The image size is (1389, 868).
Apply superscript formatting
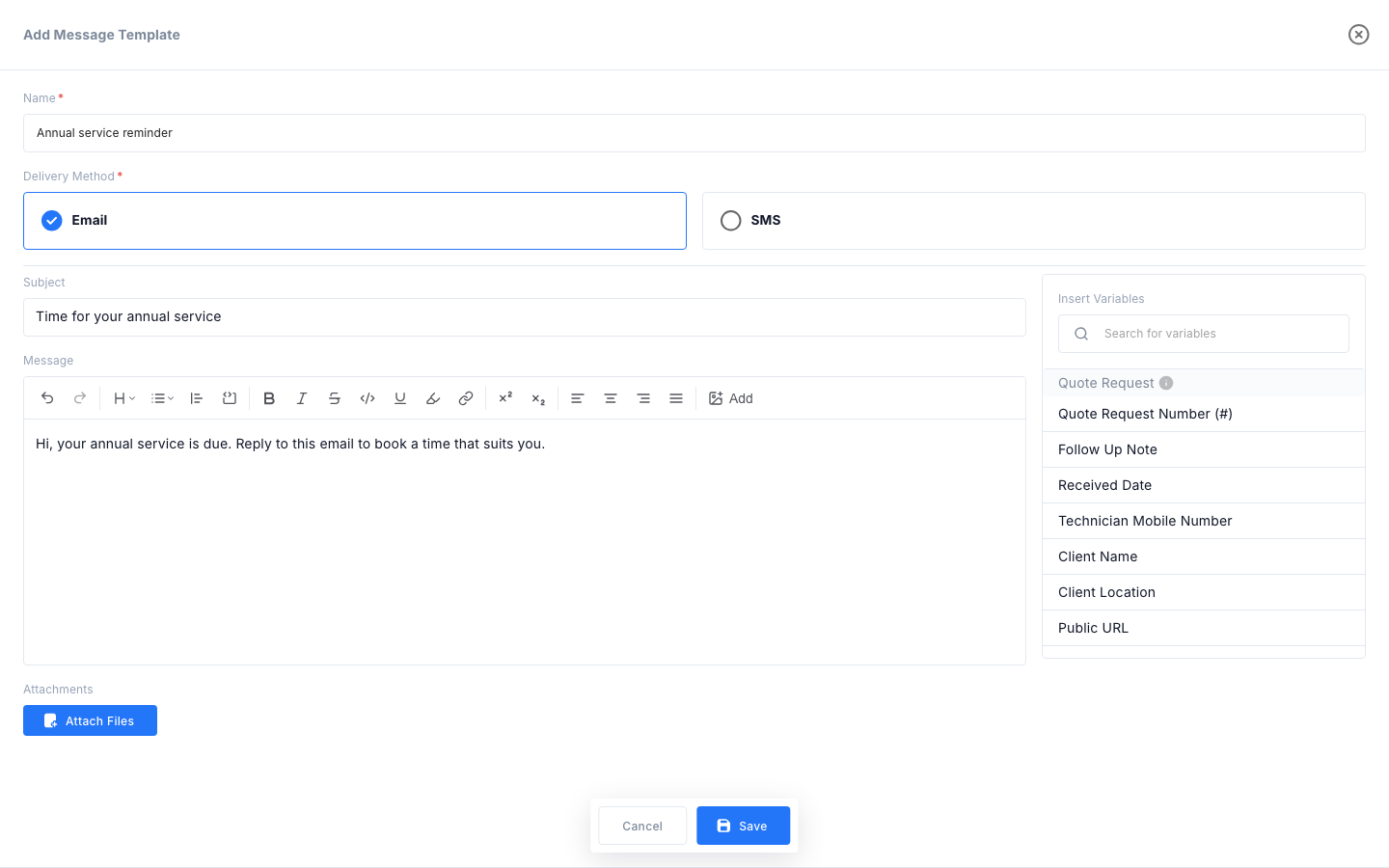point(505,398)
